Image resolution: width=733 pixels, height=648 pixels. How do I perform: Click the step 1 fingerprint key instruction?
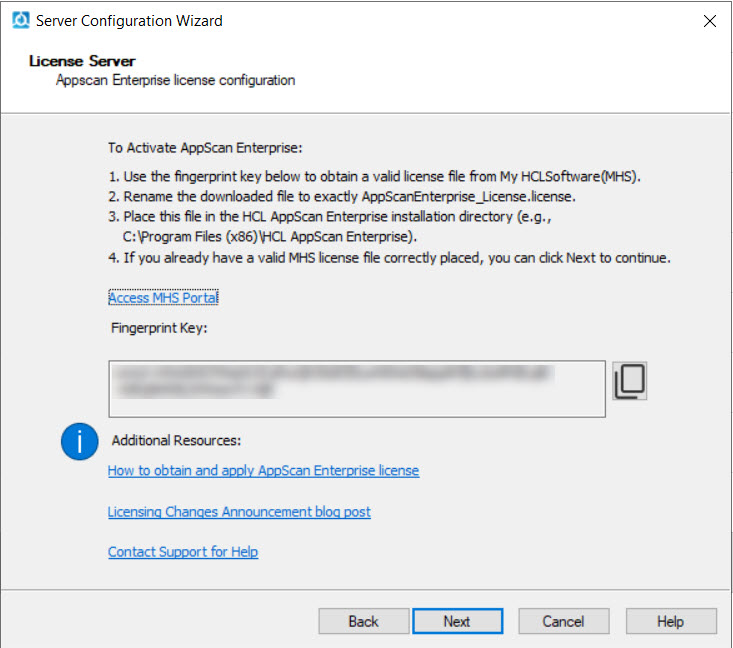click(374, 177)
